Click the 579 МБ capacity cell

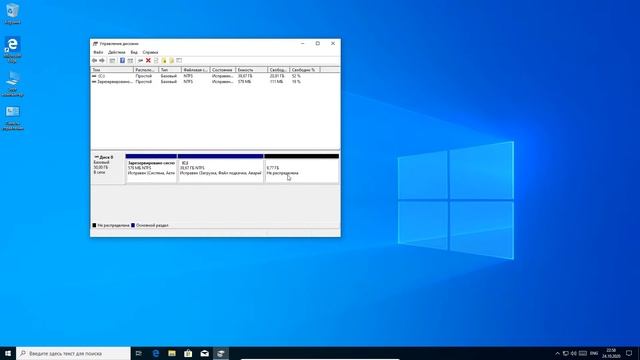244,82
